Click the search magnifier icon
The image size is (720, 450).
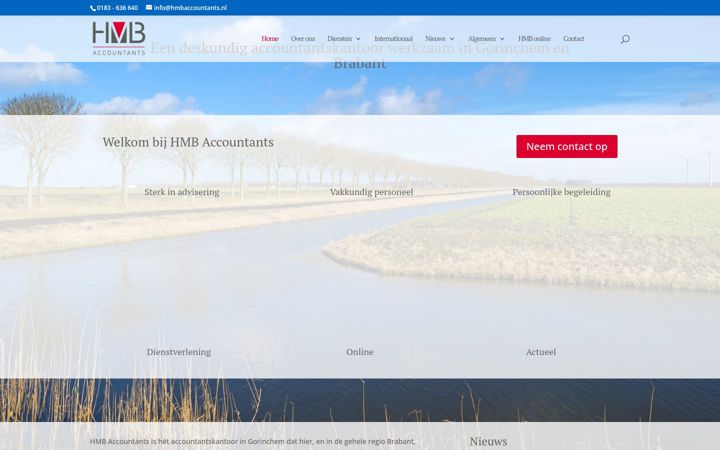click(x=625, y=39)
